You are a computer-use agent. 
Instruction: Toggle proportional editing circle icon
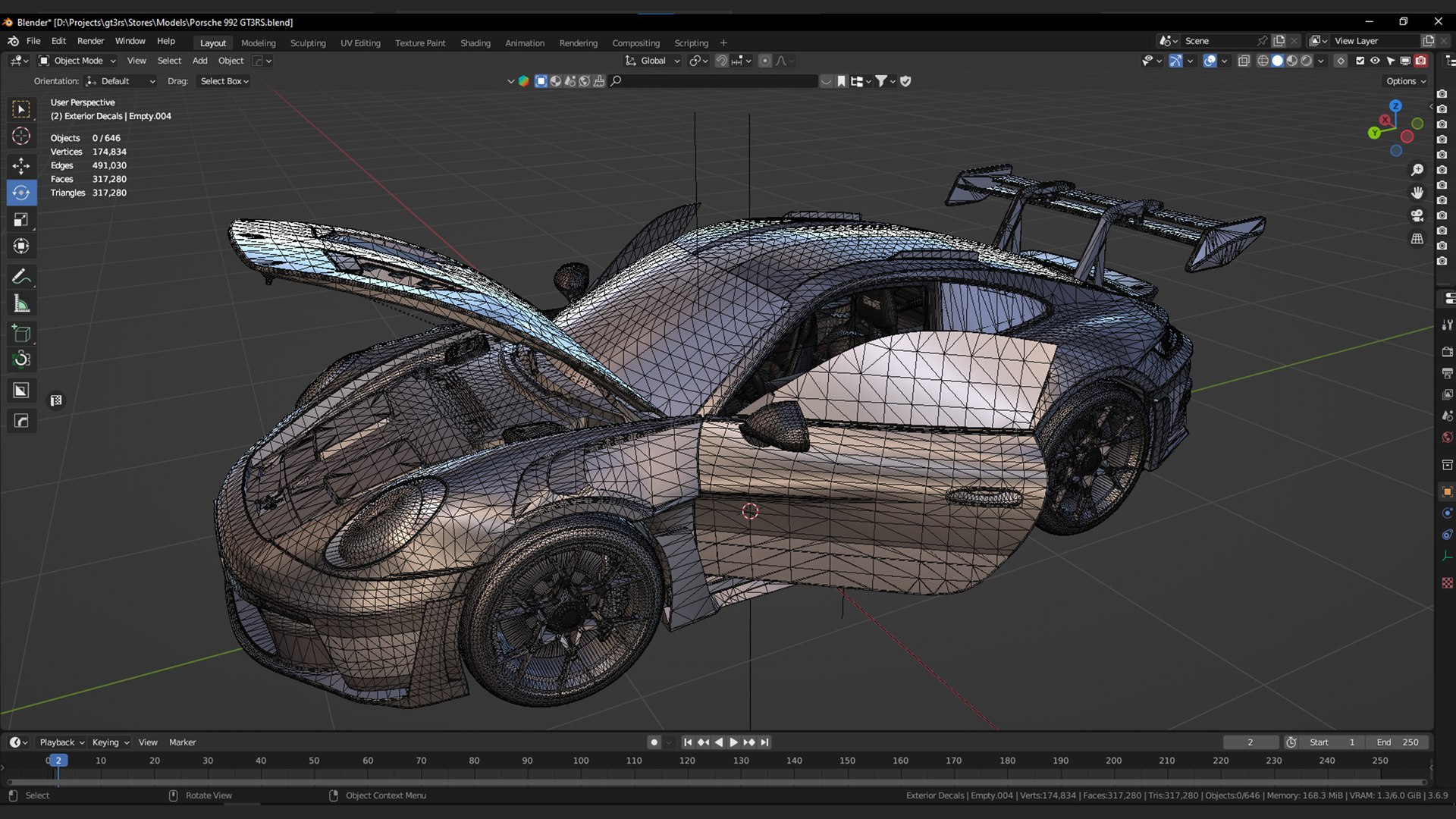(x=764, y=61)
